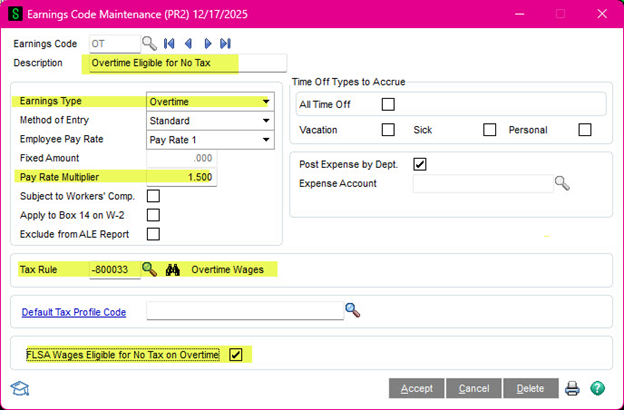Go to first earnings code record

pyautogui.click(x=170, y=43)
